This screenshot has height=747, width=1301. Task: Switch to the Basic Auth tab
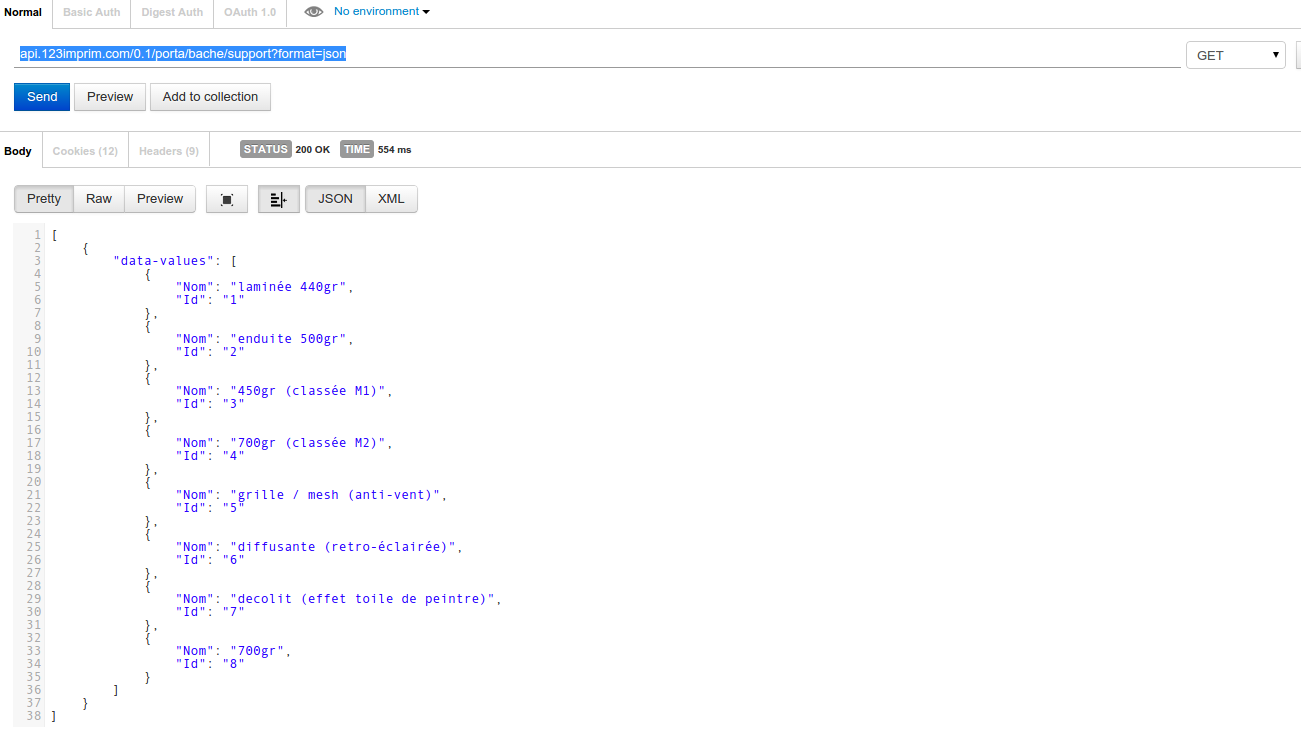[91, 12]
